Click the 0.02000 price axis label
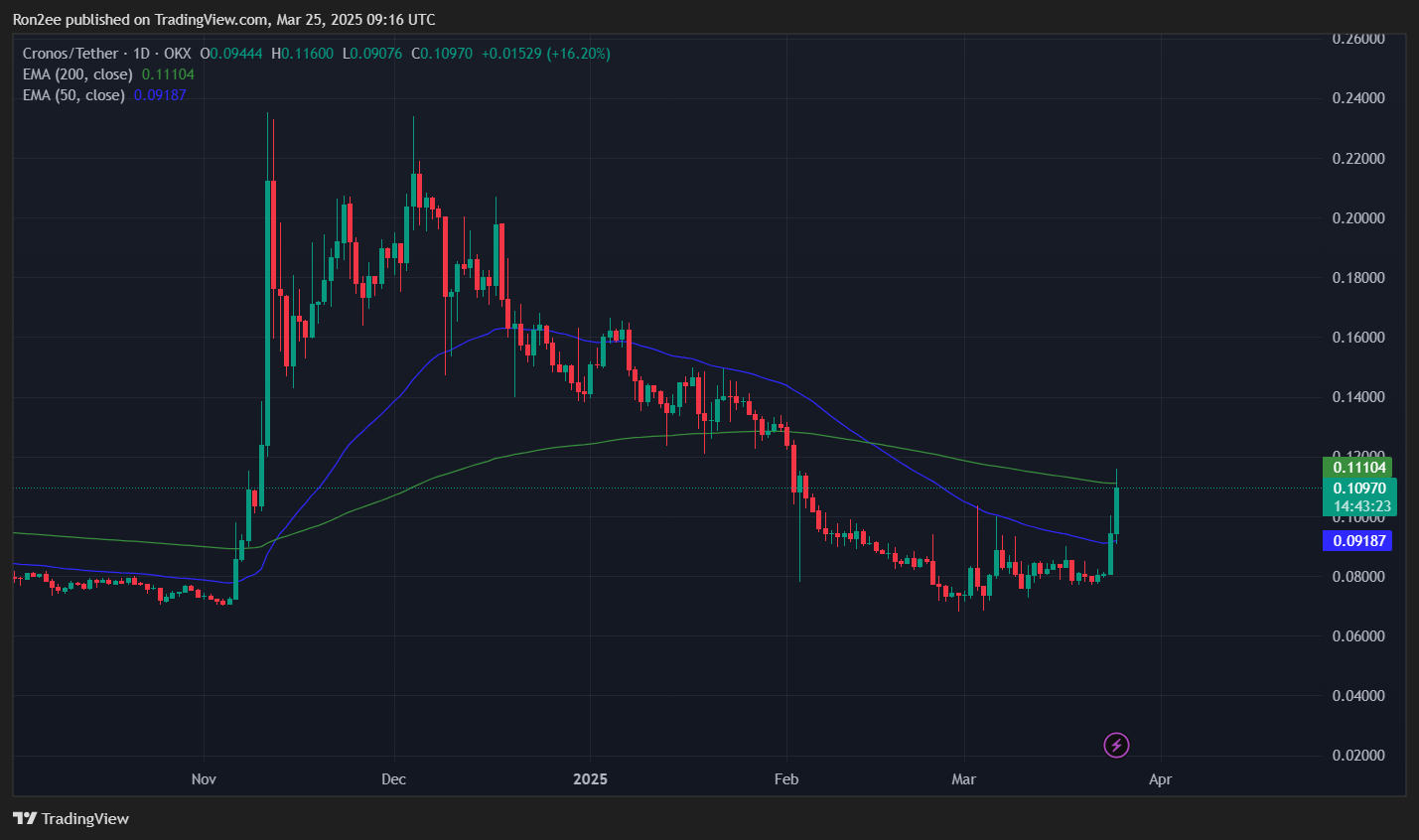 1357,756
